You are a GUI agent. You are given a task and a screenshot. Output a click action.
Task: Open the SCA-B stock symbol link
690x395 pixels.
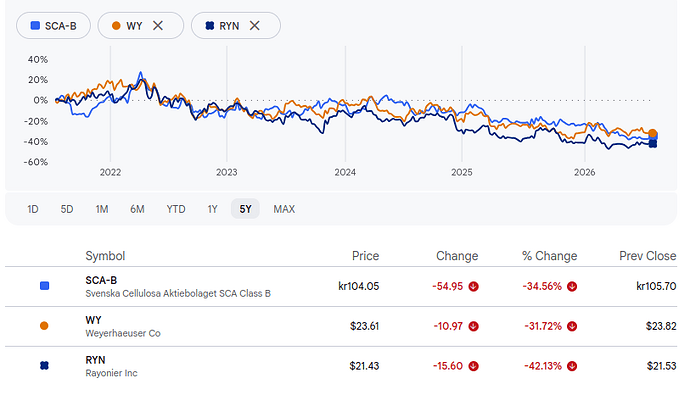click(x=101, y=280)
